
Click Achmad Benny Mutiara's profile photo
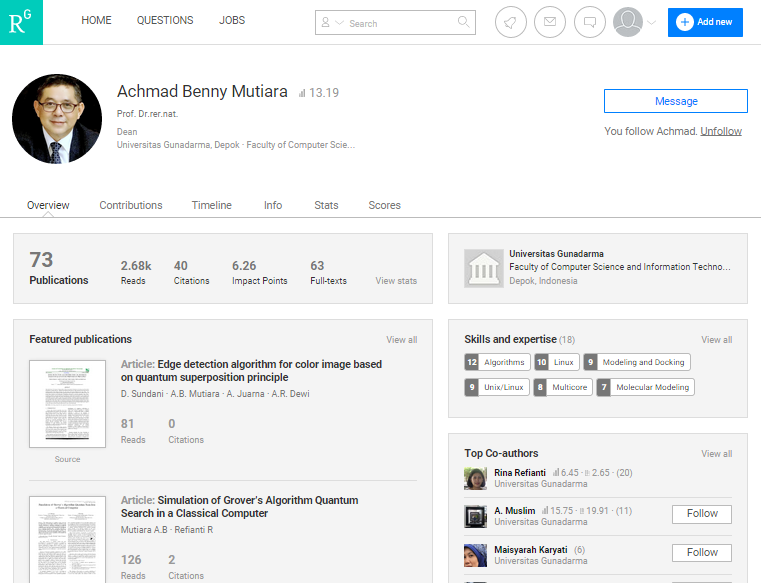[57, 118]
